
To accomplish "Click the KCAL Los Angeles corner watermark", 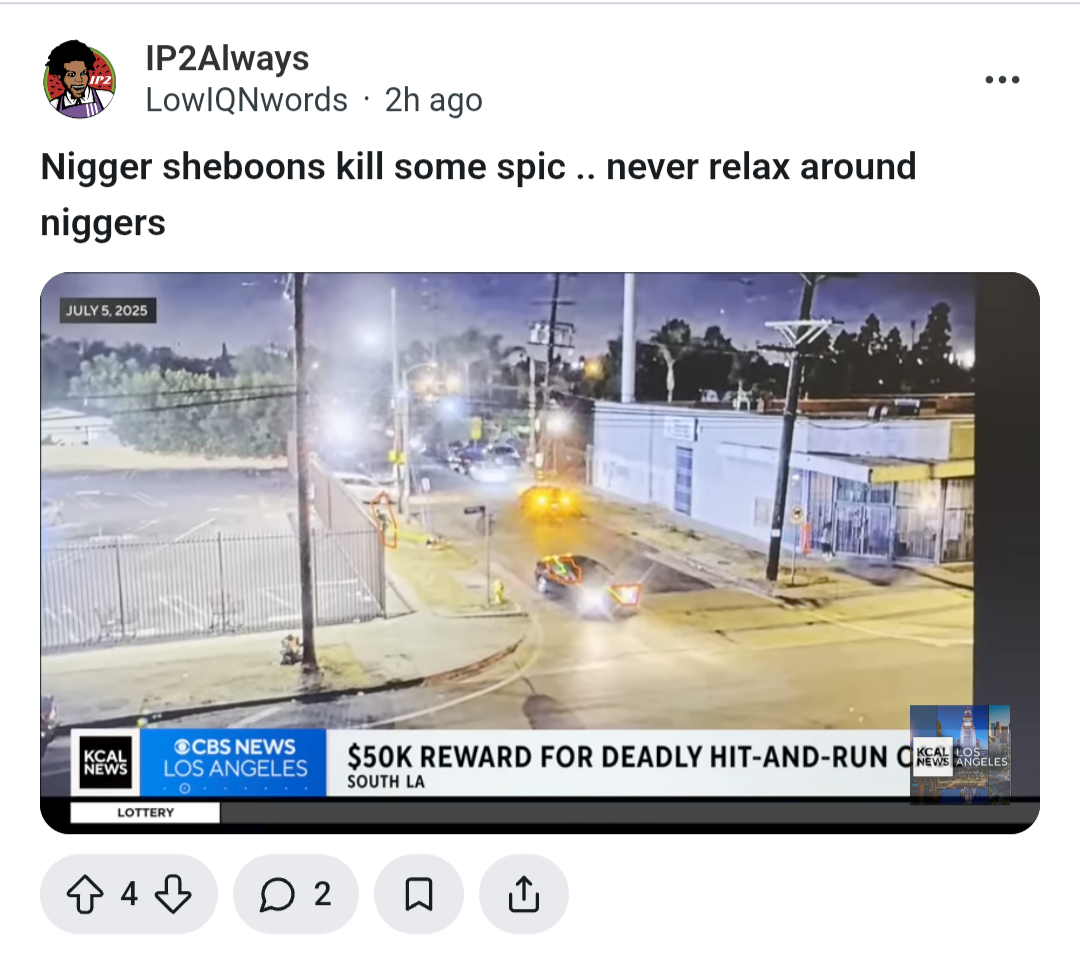I will click(961, 755).
